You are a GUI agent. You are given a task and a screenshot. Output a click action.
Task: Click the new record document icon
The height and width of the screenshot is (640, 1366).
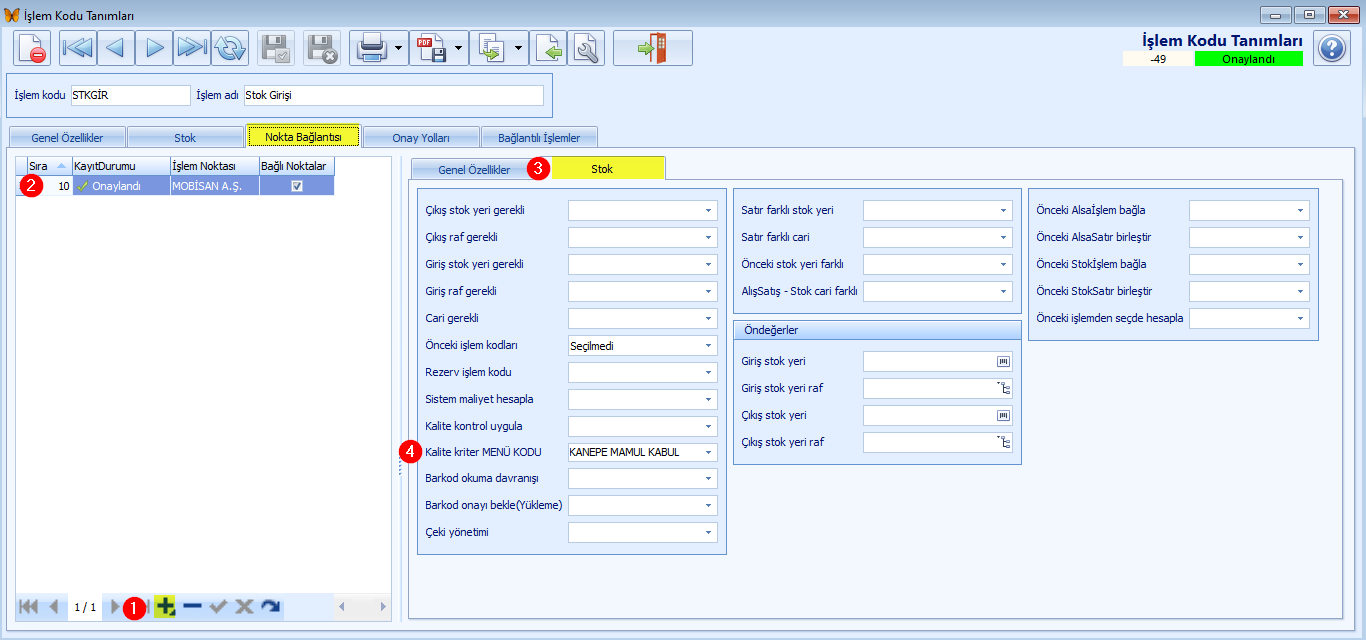click(33, 48)
